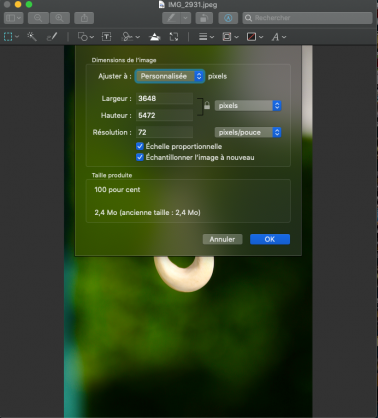378x418 pixels.
Task: Click the green fullscreen window button
Action: 29,4
